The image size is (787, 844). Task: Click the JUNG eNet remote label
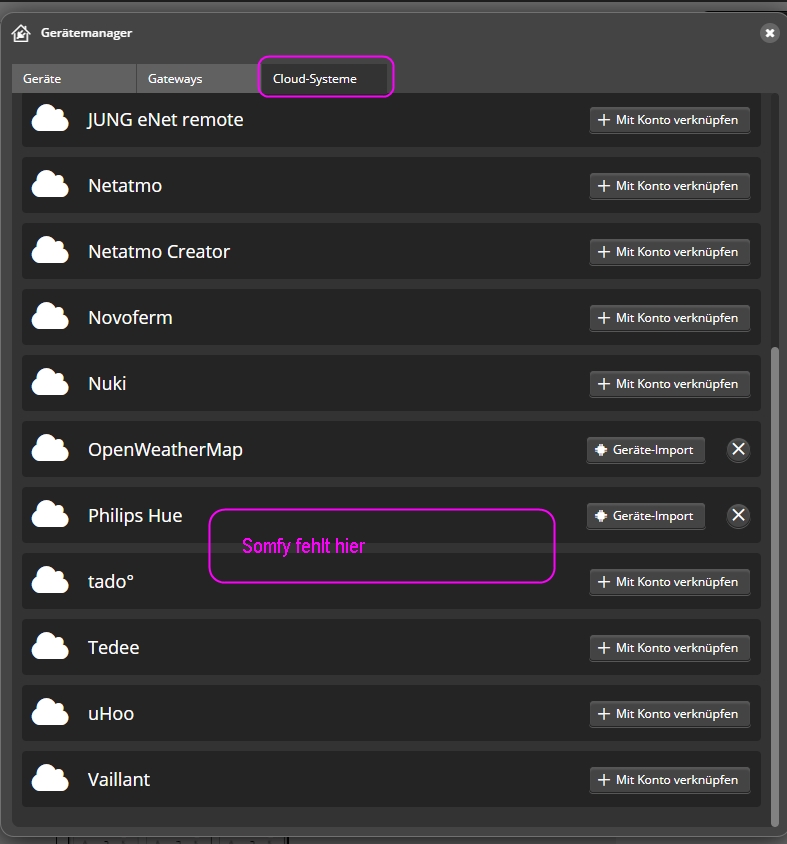coord(165,119)
